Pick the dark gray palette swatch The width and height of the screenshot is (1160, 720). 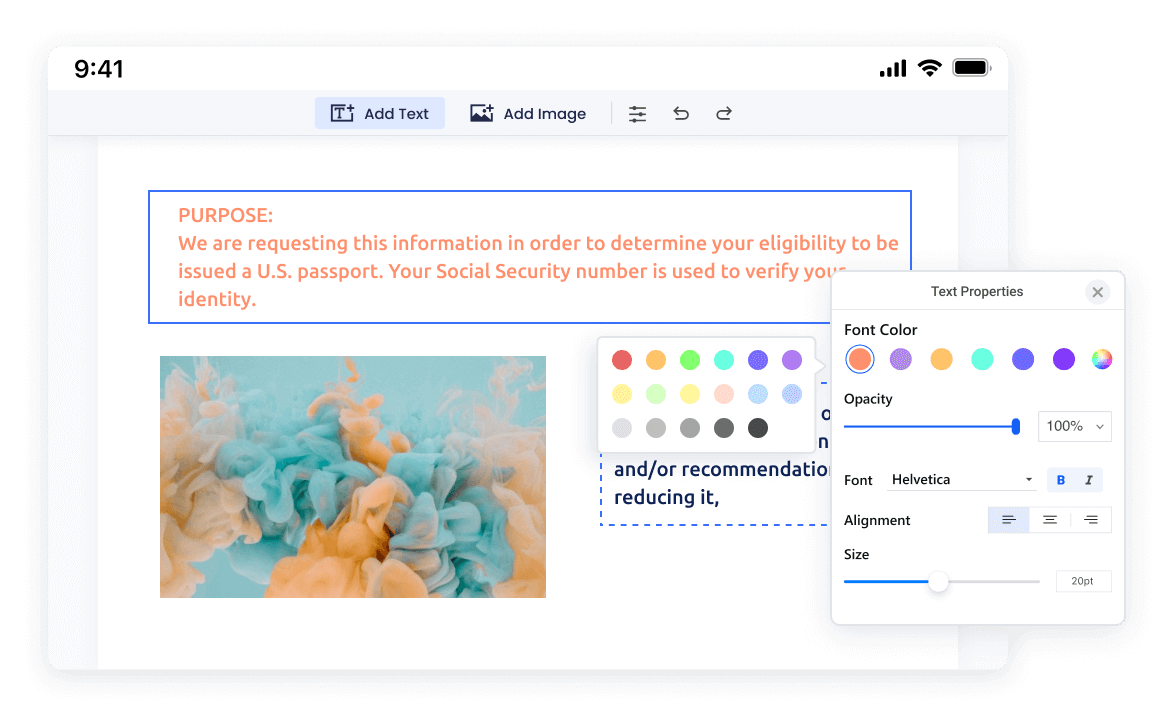pyautogui.click(x=758, y=428)
